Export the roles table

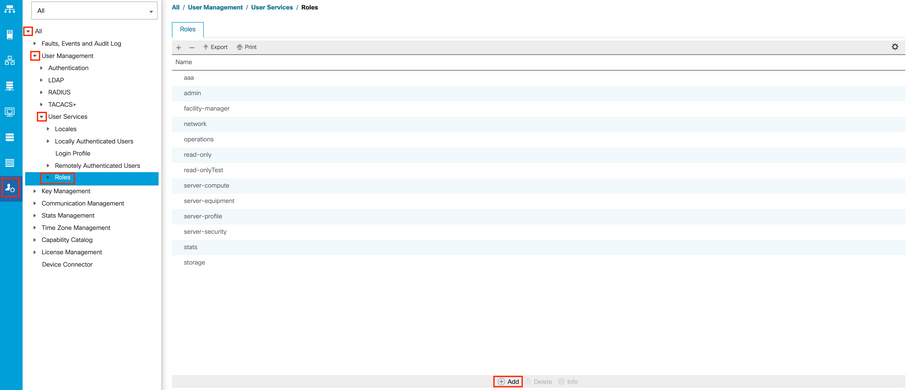point(215,47)
